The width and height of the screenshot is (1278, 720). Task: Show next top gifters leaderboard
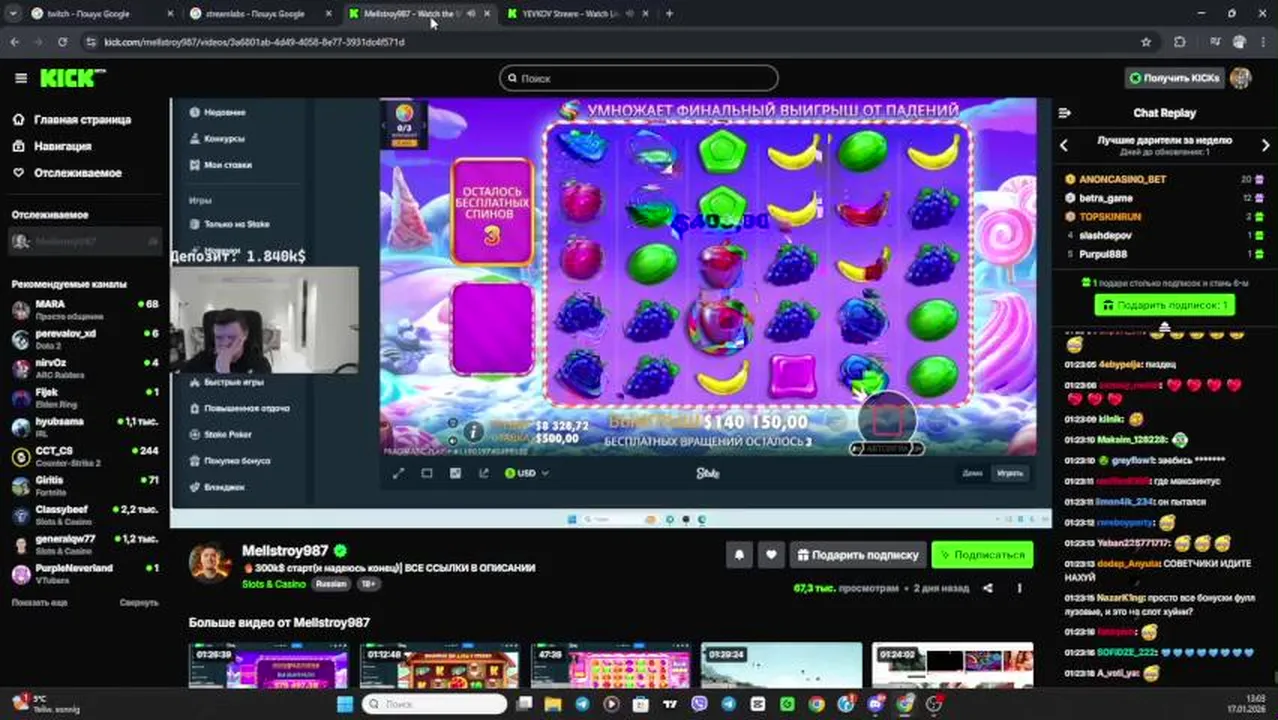pos(1265,146)
